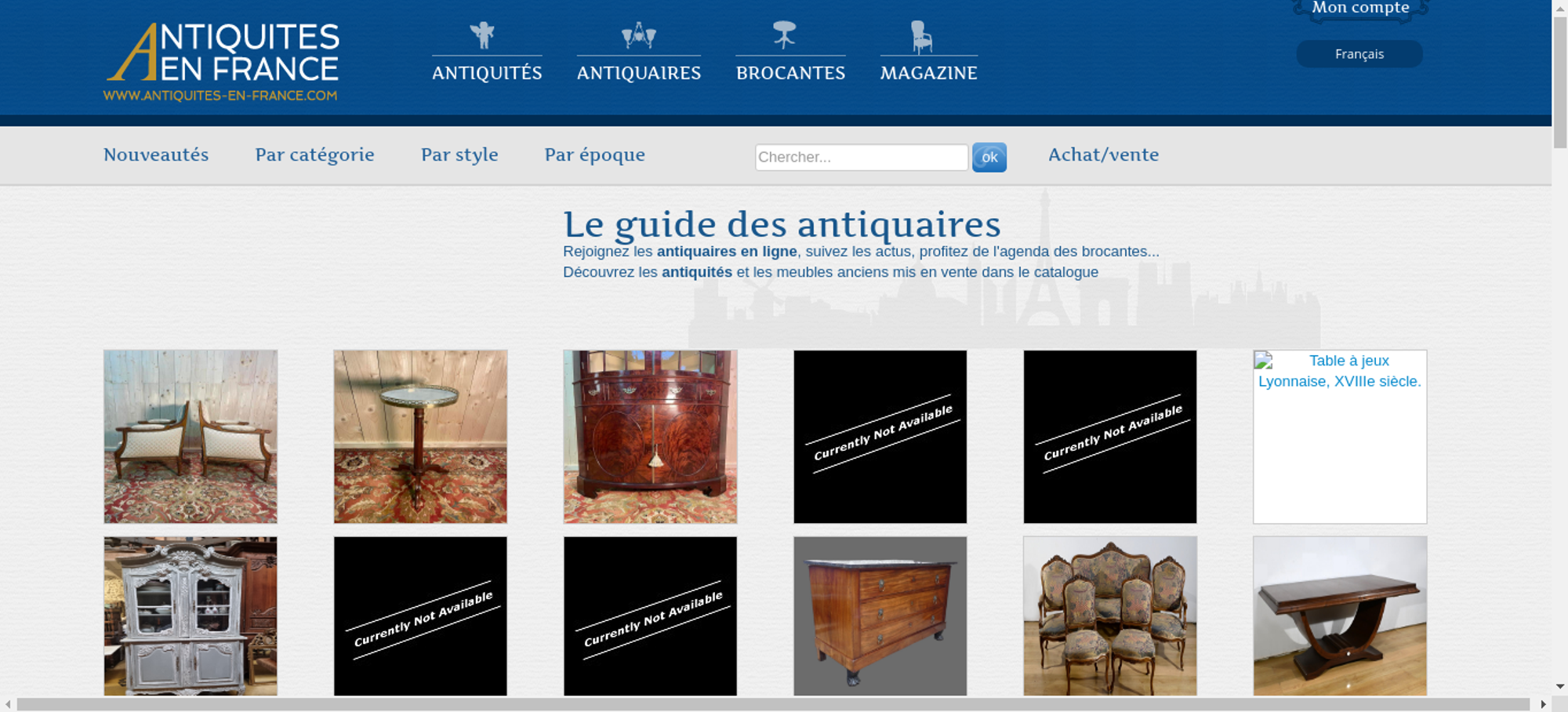This screenshot has width=1568, height=712.
Task: Go to the Nouveautés page
Action: (156, 155)
